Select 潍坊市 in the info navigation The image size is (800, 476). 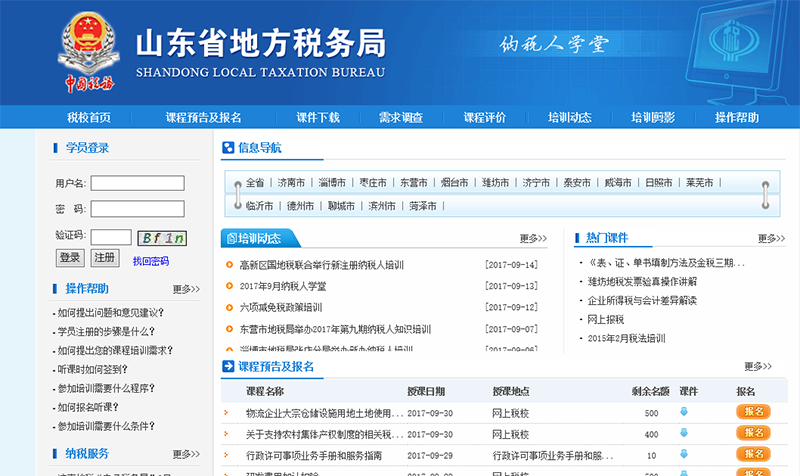point(495,183)
